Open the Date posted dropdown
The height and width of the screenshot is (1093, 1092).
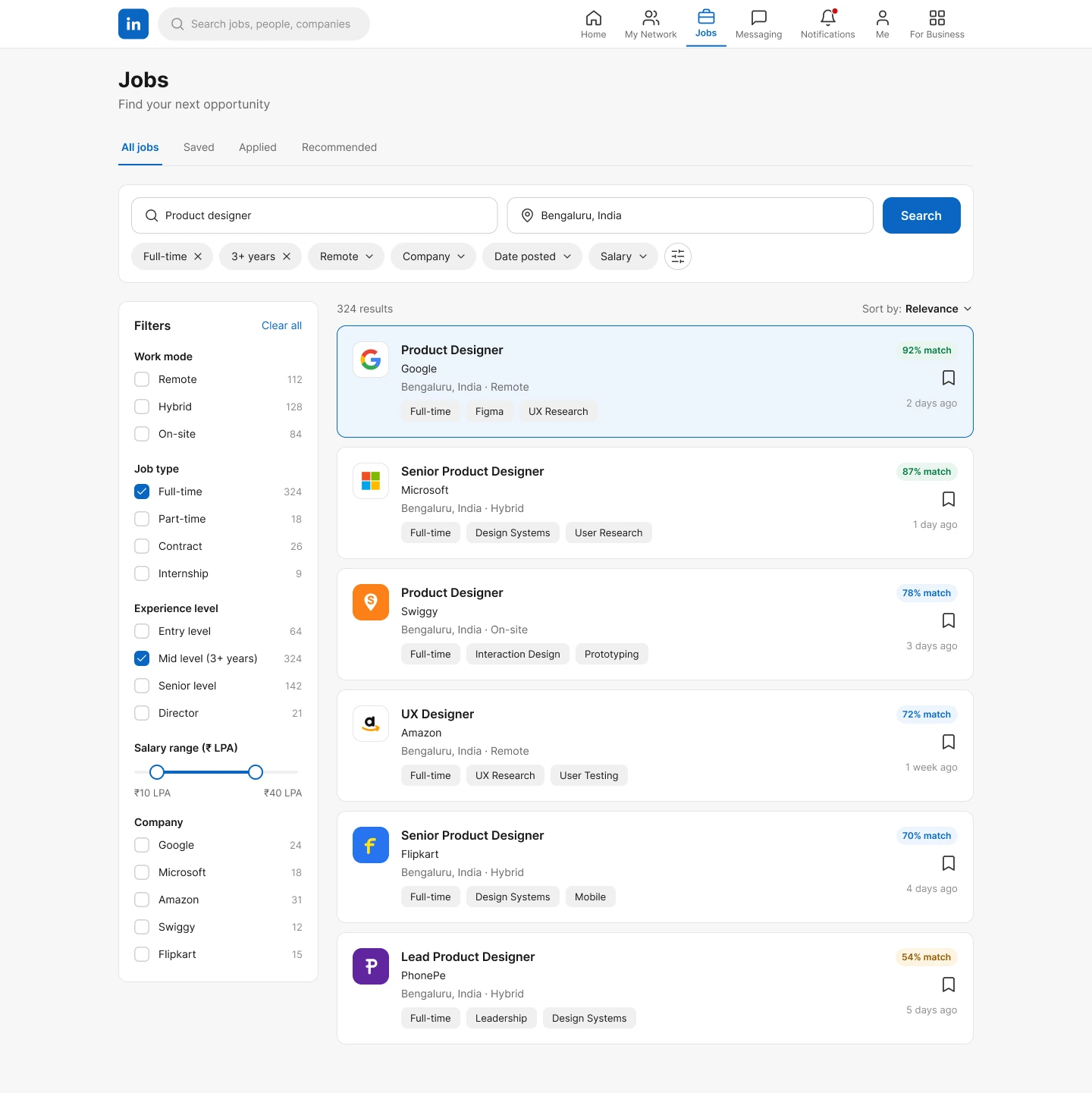pyautogui.click(x=532, y=256)
